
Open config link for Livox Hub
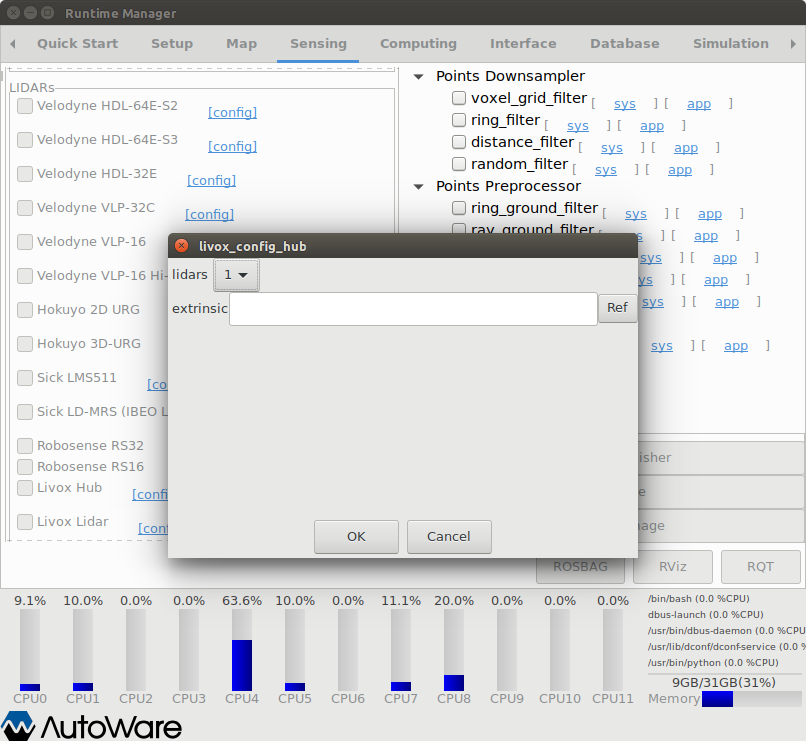click(150, 494)
